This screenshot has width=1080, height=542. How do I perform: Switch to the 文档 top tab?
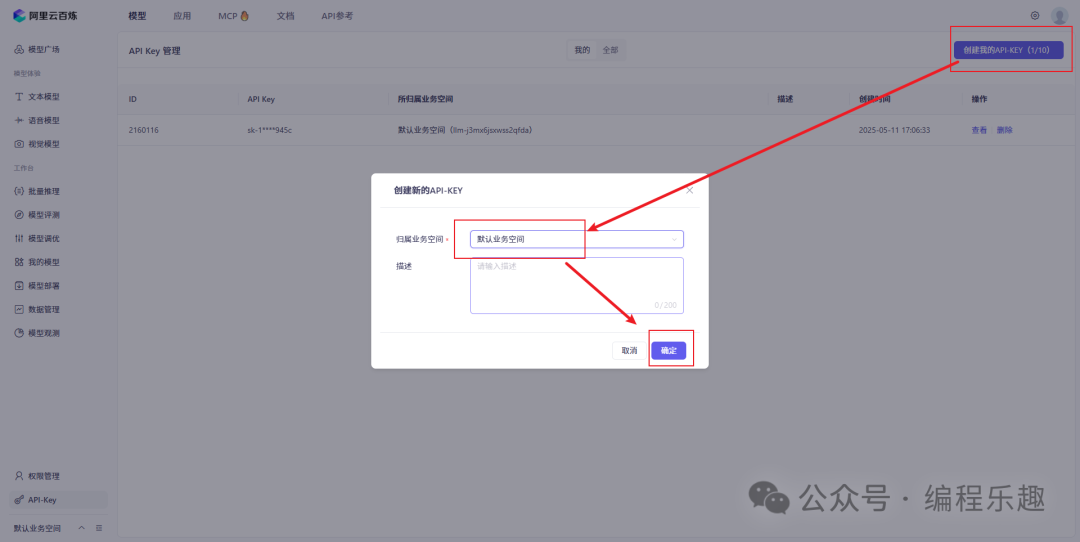285,16
